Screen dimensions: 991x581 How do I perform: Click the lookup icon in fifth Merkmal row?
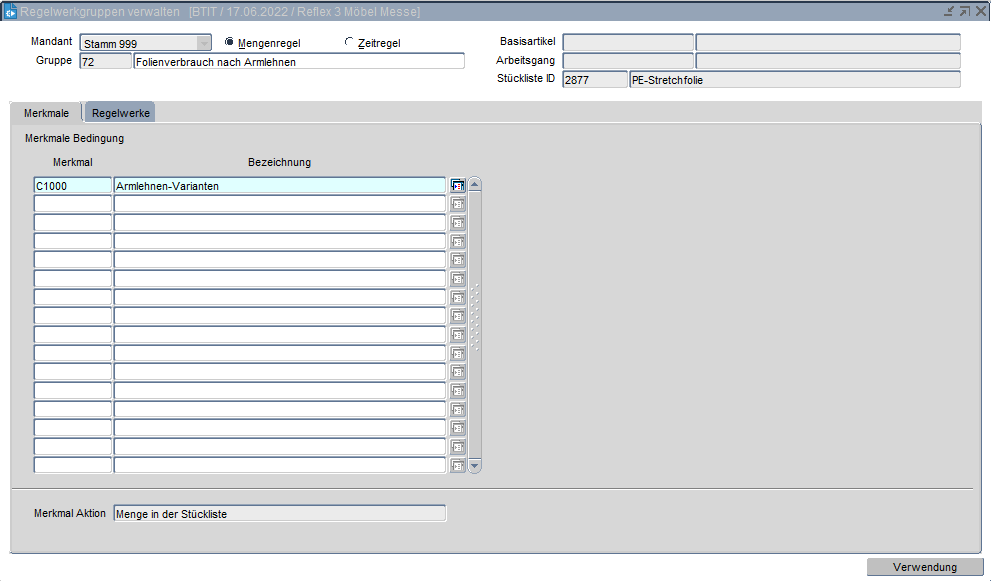(x=458, y=260)
